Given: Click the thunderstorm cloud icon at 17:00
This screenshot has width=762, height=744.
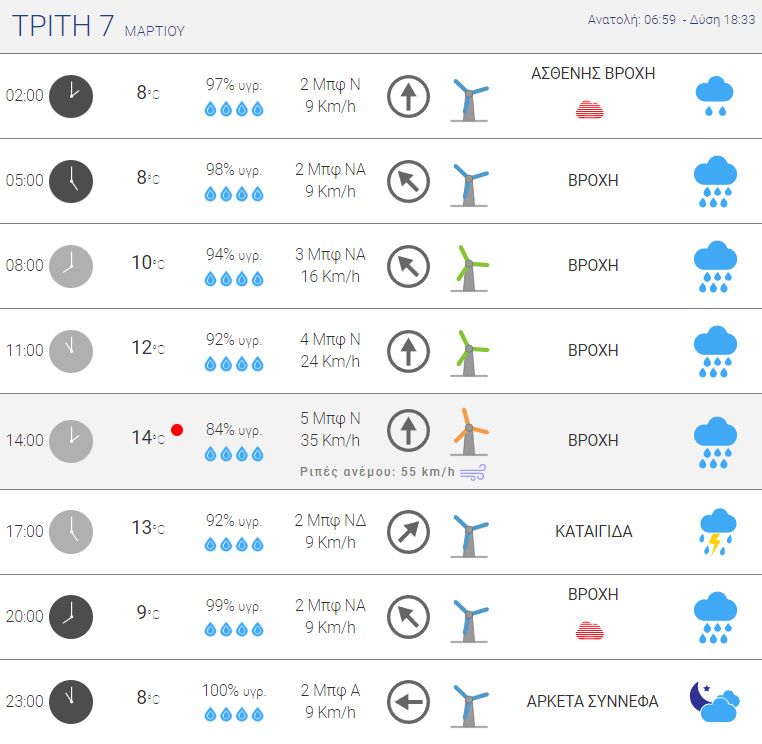Looking at the screenshot, I should point(718,531).
